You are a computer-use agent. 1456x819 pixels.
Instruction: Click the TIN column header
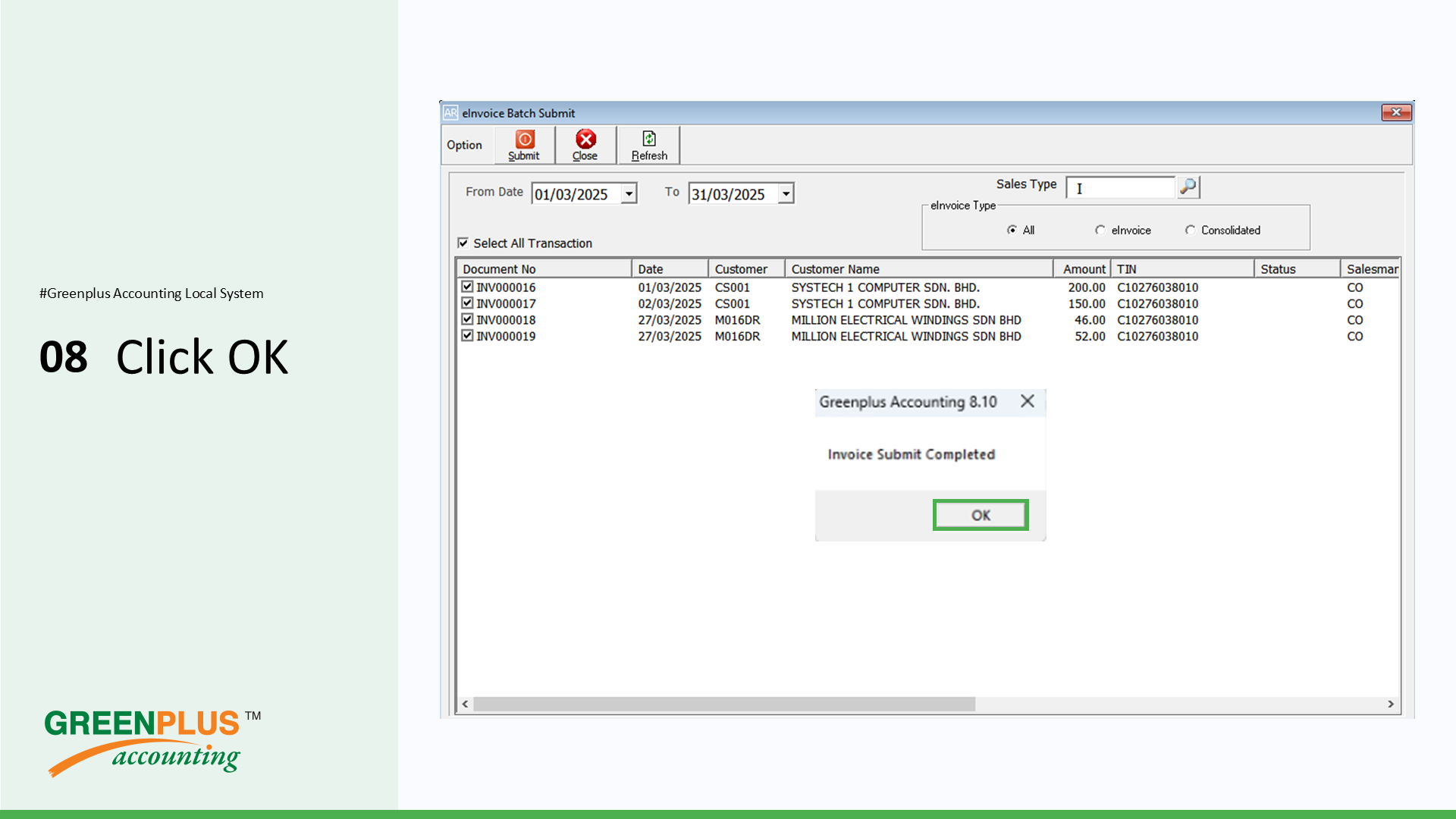coord(1183,269)
